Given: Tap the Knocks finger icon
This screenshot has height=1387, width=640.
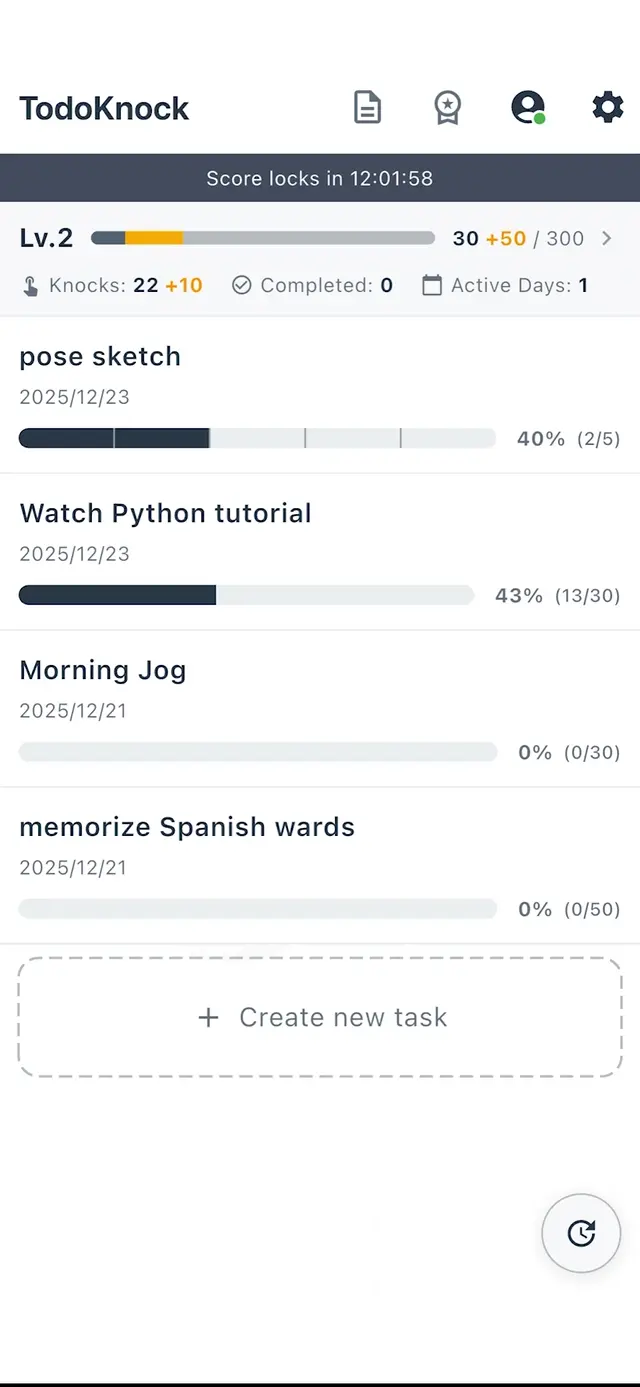Looking at the screenshot, I should pyautogui.click(x=31, y=286).
